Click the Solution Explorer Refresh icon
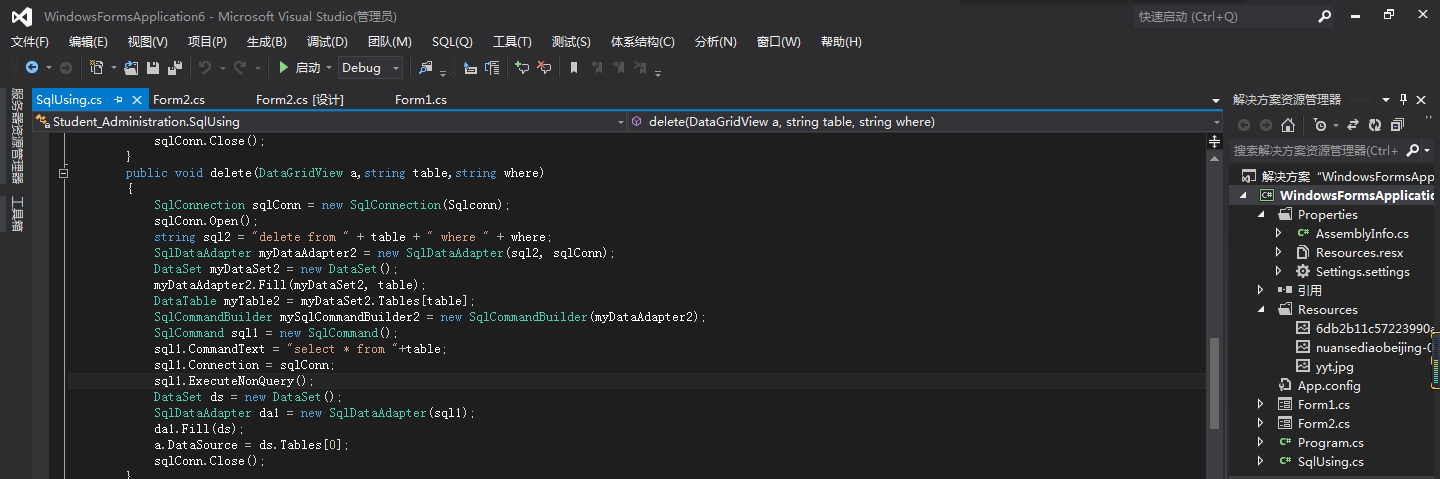The width and height of the screenshot is (1440, 479). tap(1375, 125)
